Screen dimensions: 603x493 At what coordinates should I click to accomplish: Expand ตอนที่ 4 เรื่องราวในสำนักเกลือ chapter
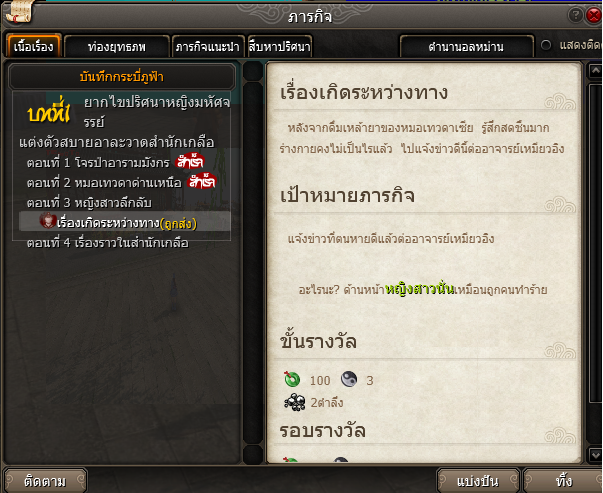[108, 243]
